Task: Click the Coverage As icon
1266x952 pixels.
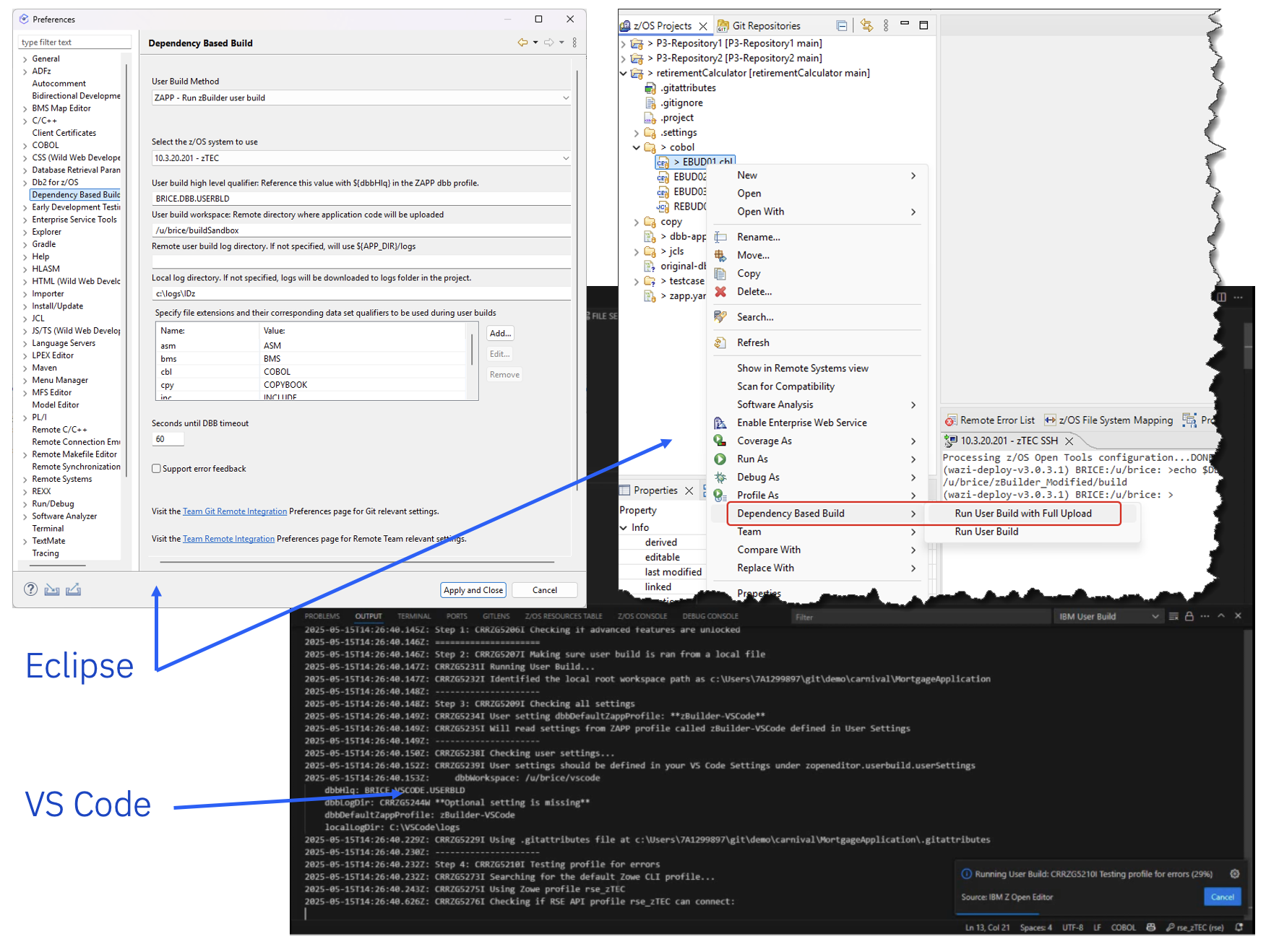Action: 720,441
